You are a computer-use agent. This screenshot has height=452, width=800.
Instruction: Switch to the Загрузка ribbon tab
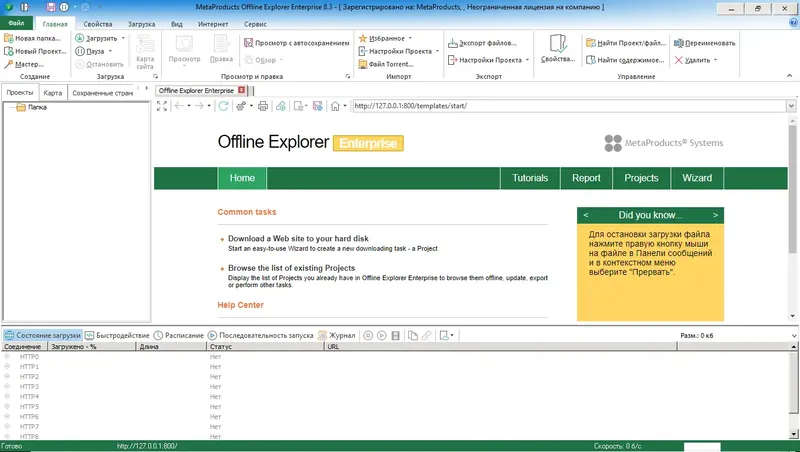click(141, 24)
